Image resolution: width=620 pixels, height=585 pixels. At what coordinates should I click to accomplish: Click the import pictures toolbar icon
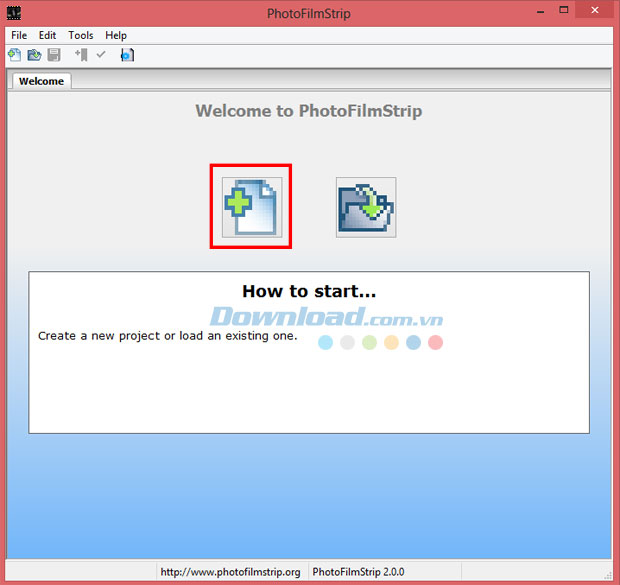point(81,55)
